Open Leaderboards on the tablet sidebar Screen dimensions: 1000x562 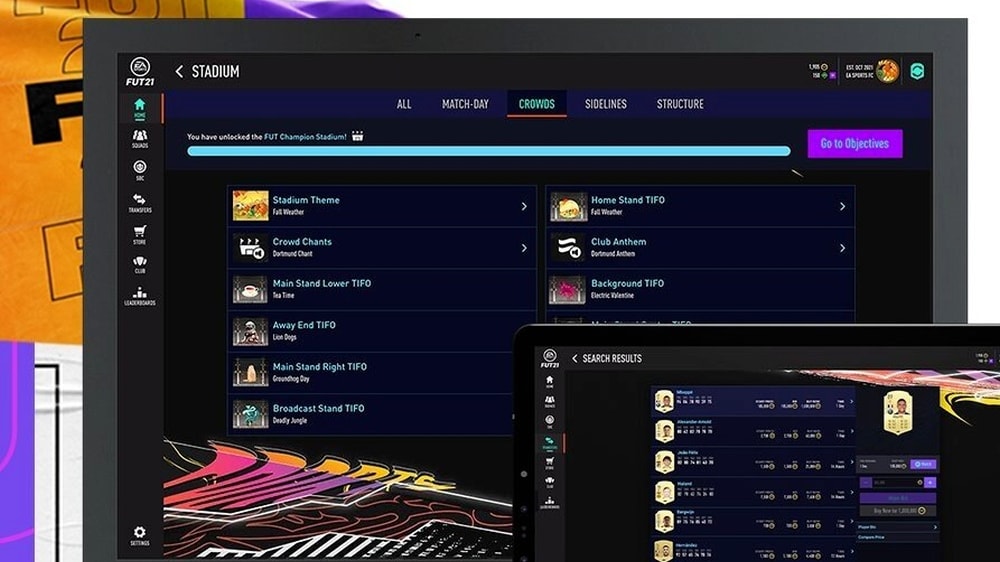[549, 503]
